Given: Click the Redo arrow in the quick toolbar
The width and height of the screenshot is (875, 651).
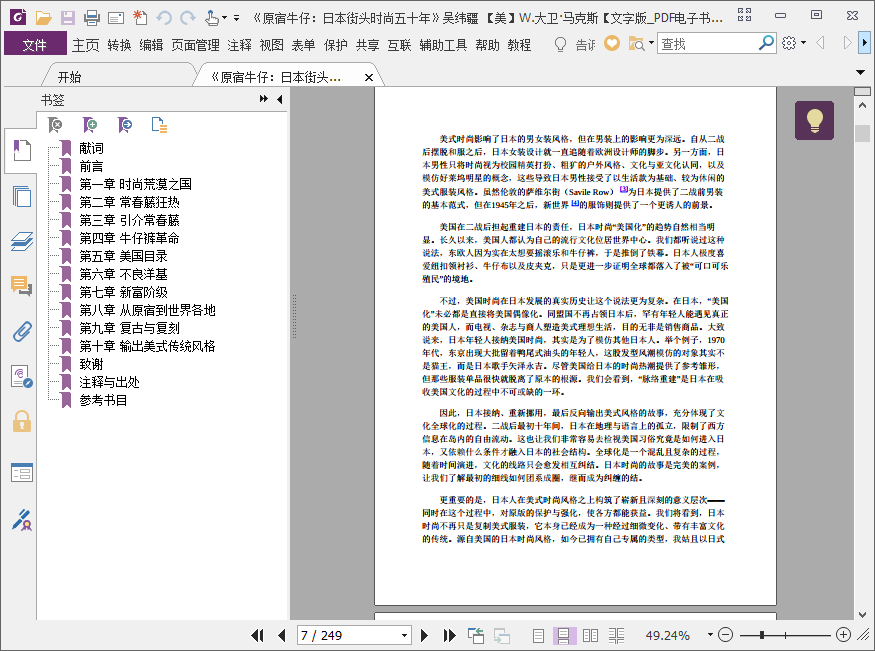Looking at the screenshot, I should (188, 18).
